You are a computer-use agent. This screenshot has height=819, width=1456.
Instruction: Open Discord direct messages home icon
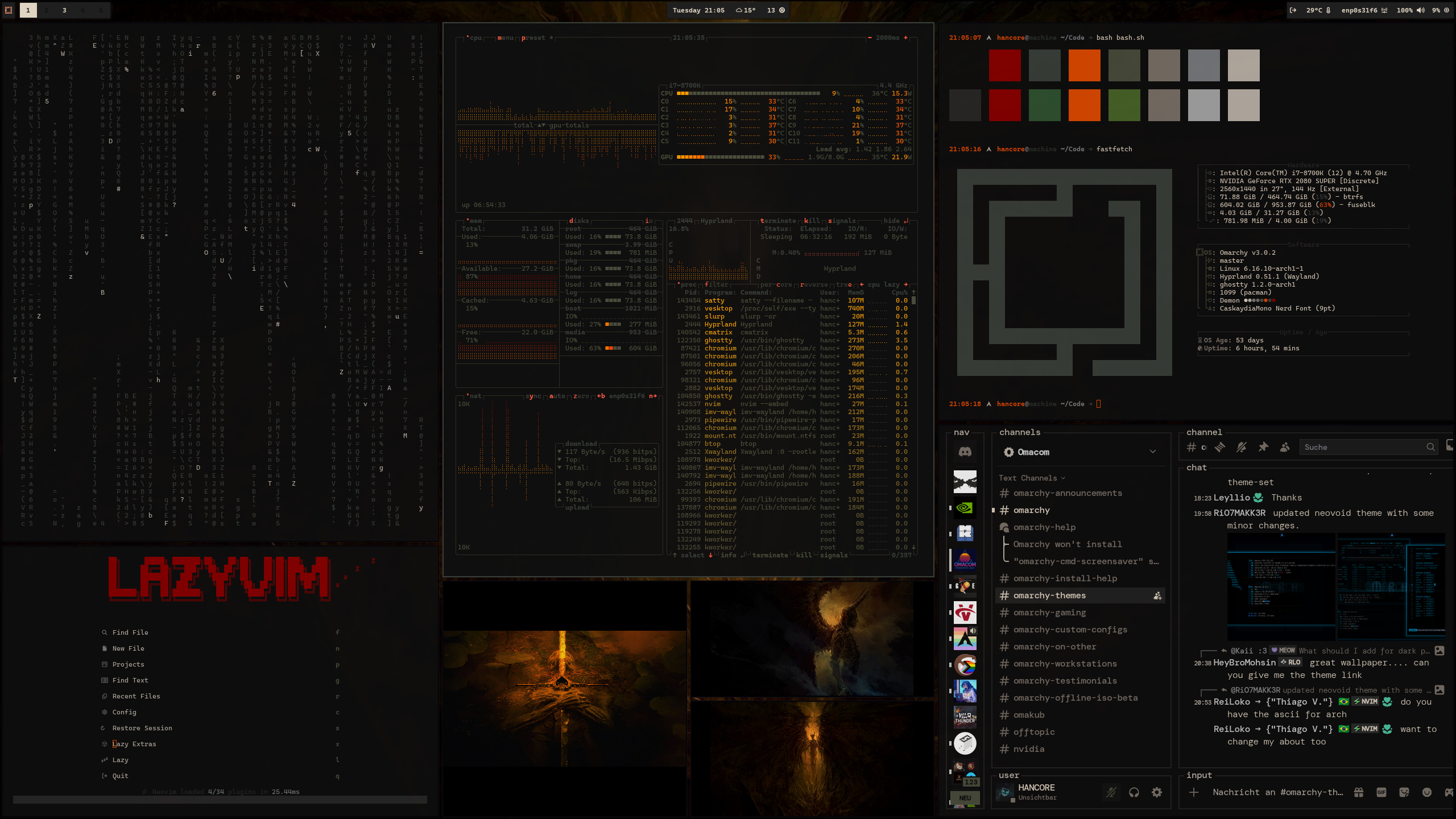(x=965, y=452)
